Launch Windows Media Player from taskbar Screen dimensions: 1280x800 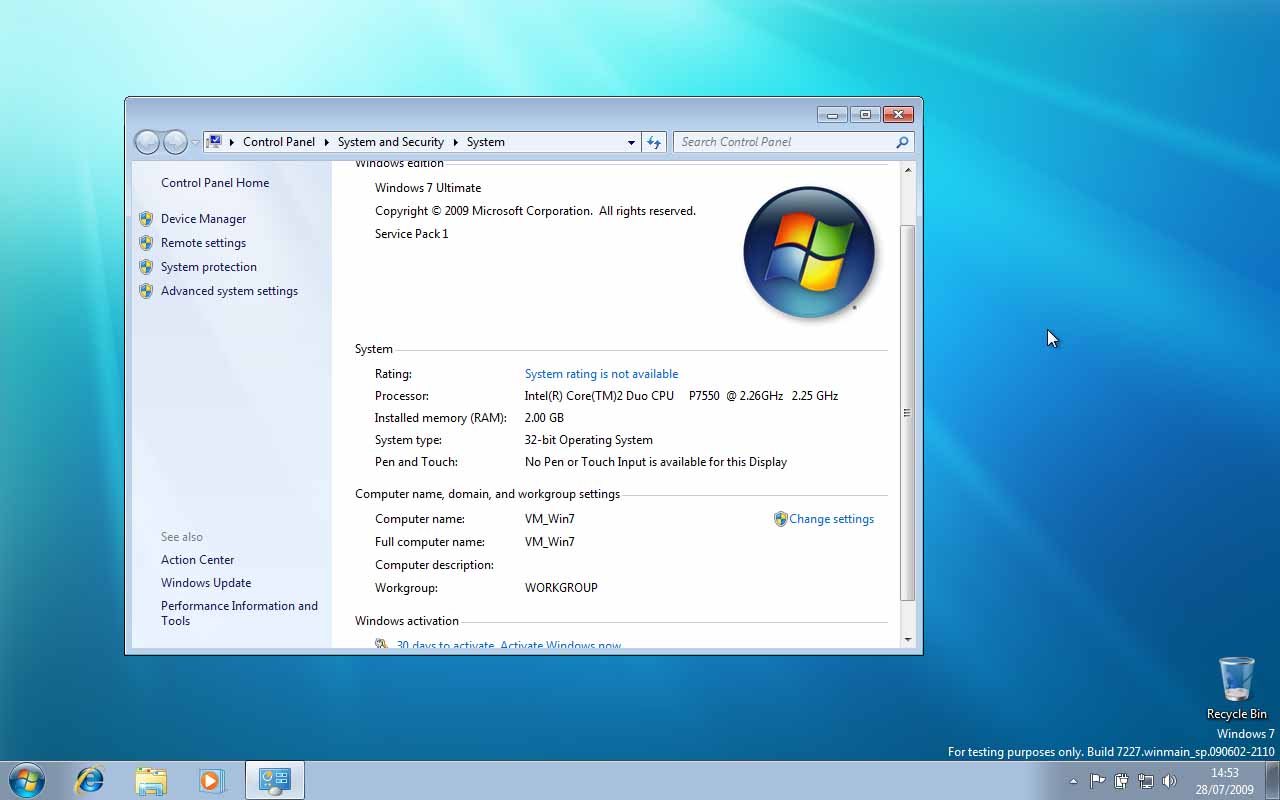211,780
